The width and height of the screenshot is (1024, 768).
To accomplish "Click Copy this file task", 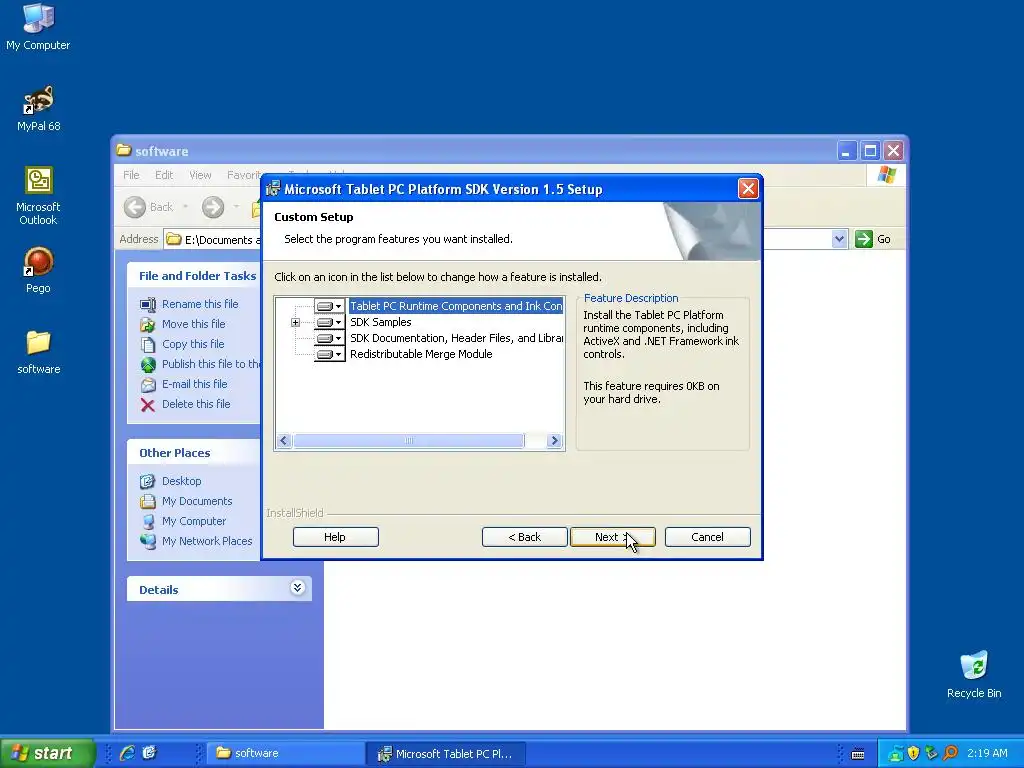I will click(x=193, y=344).
